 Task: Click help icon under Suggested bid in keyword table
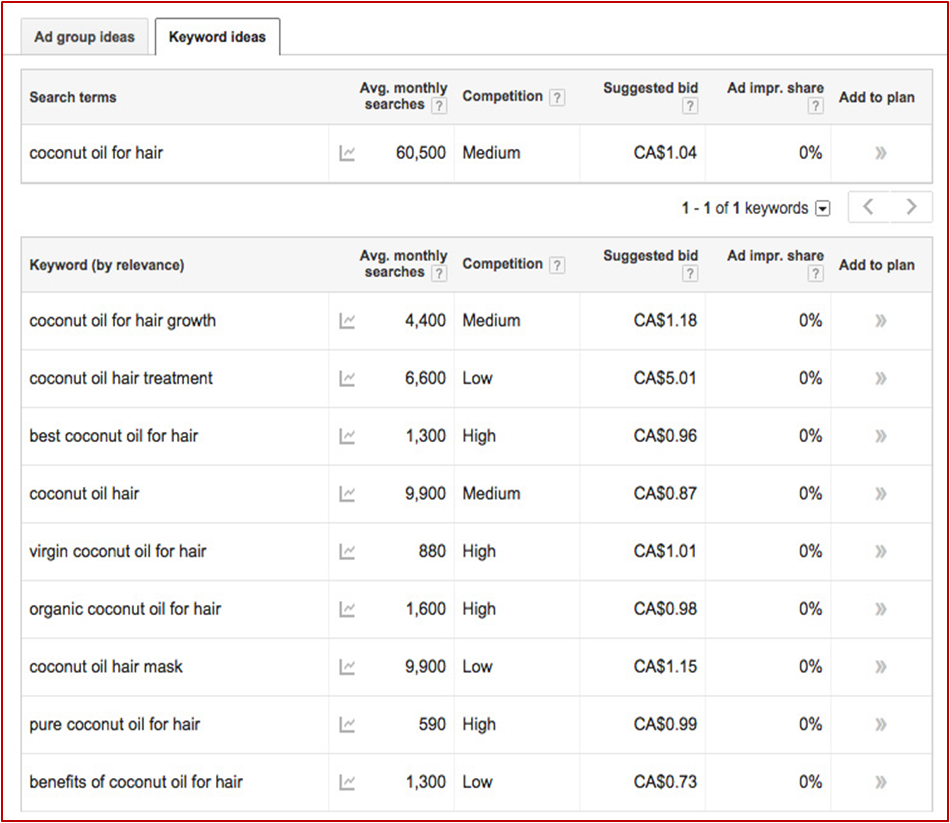pyautogui.click(x=690, y=274)
